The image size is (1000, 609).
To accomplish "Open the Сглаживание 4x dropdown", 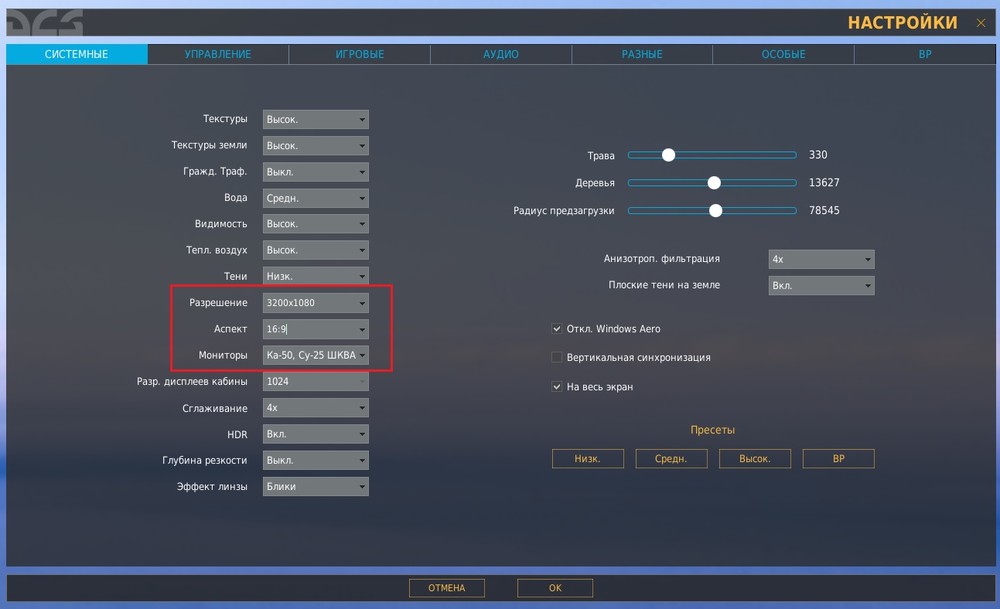I will coord(316,407).
